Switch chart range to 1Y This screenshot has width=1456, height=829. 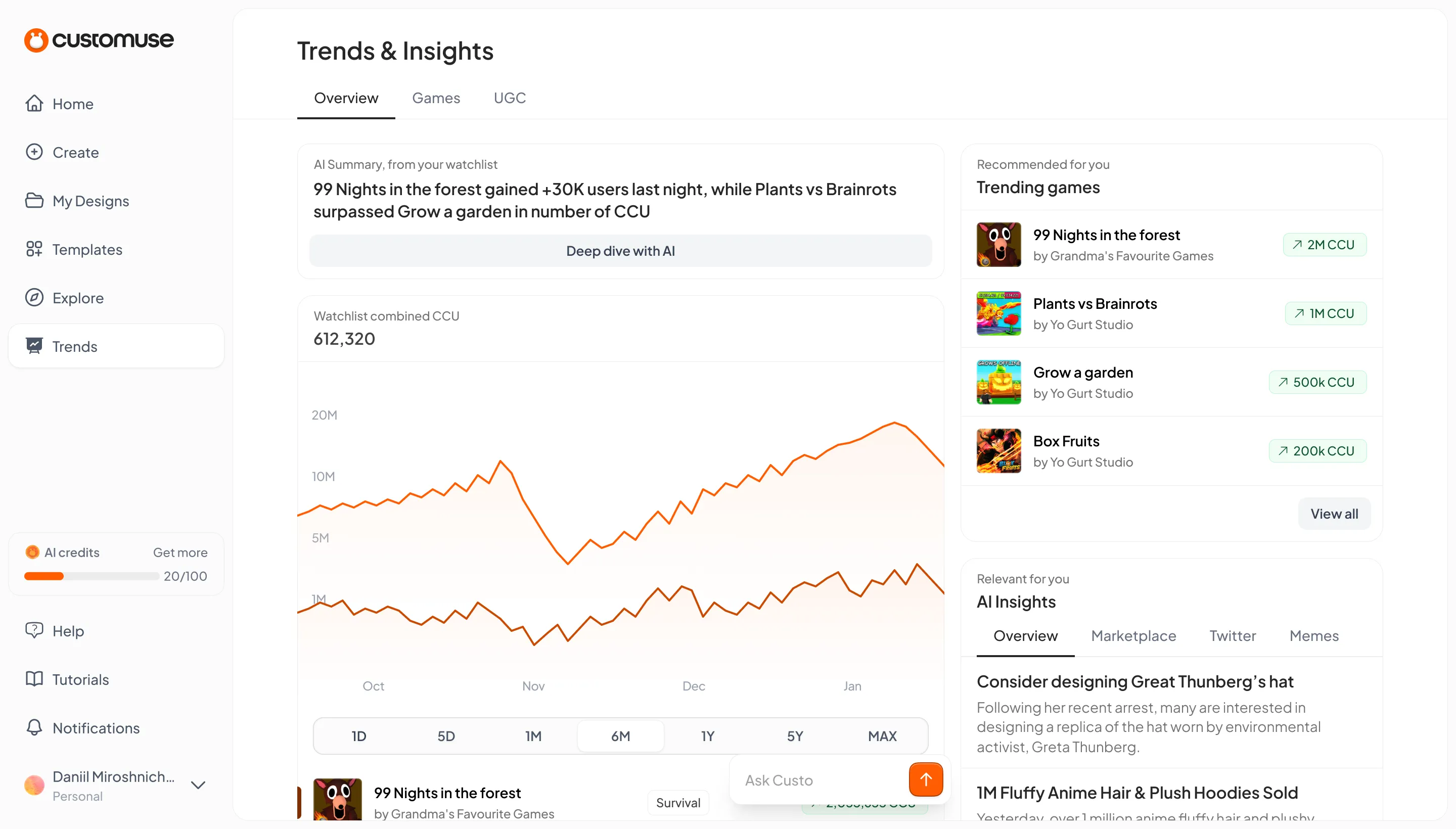point(707,735)
